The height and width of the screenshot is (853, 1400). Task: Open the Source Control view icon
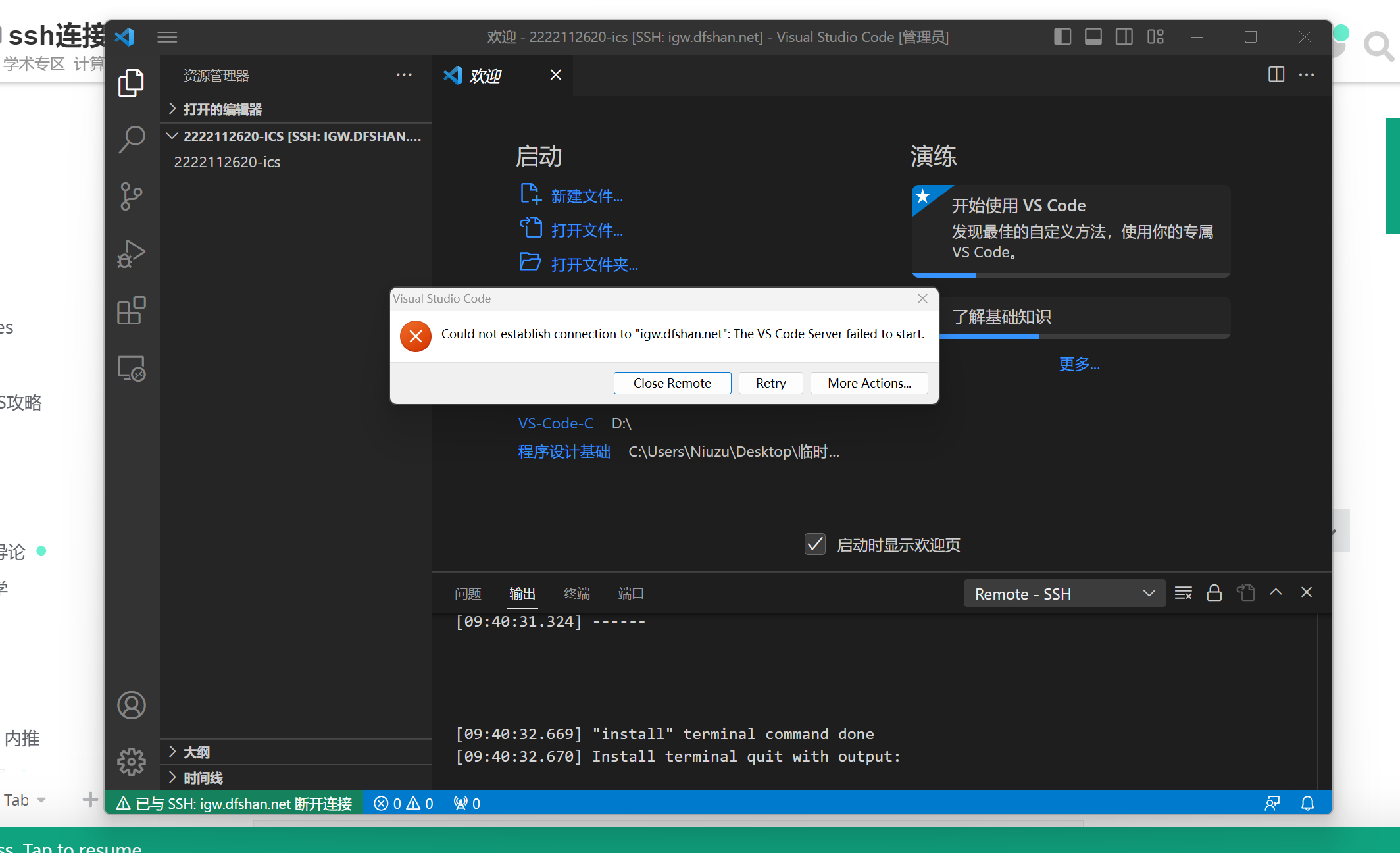pyautogui.click(x=132, y=196)
